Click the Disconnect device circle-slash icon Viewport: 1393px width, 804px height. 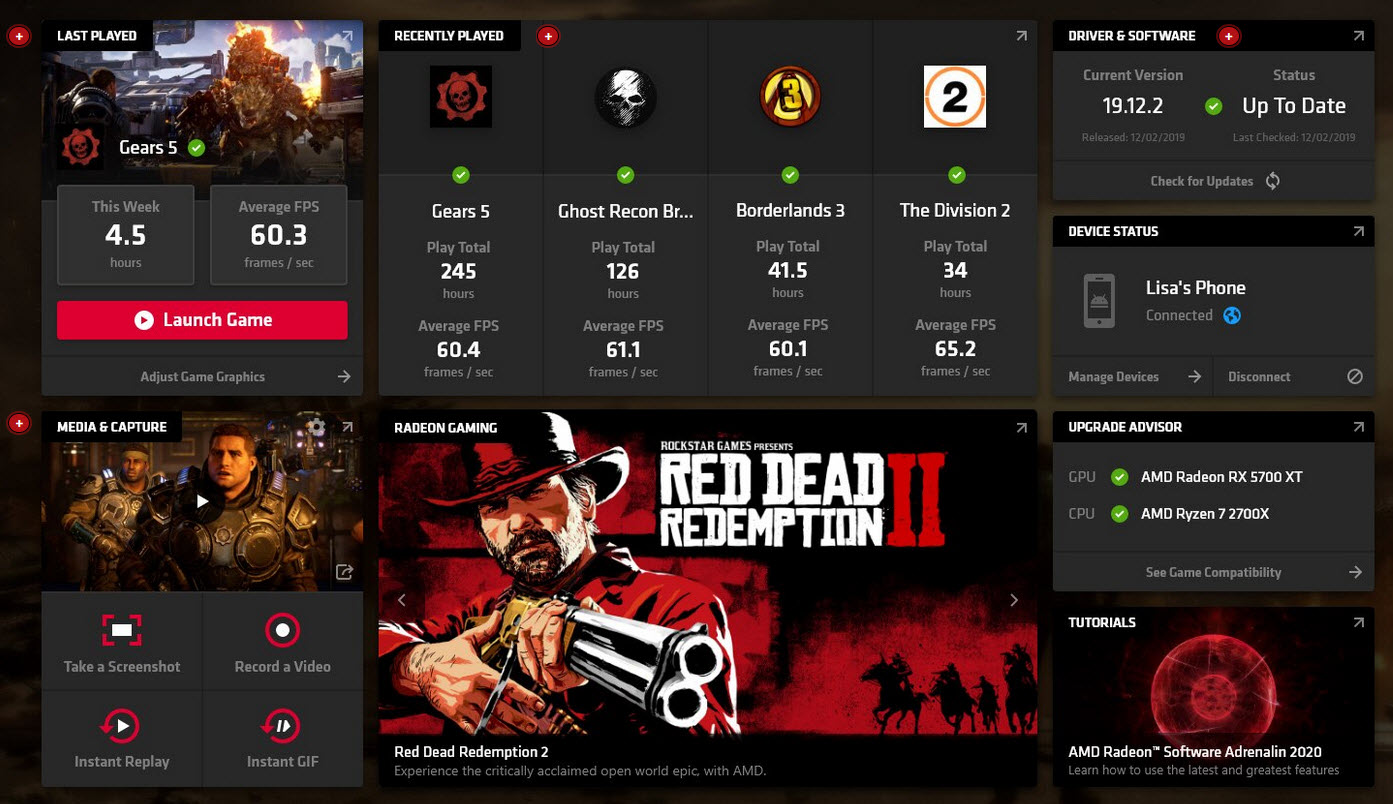pos(1355,377)
